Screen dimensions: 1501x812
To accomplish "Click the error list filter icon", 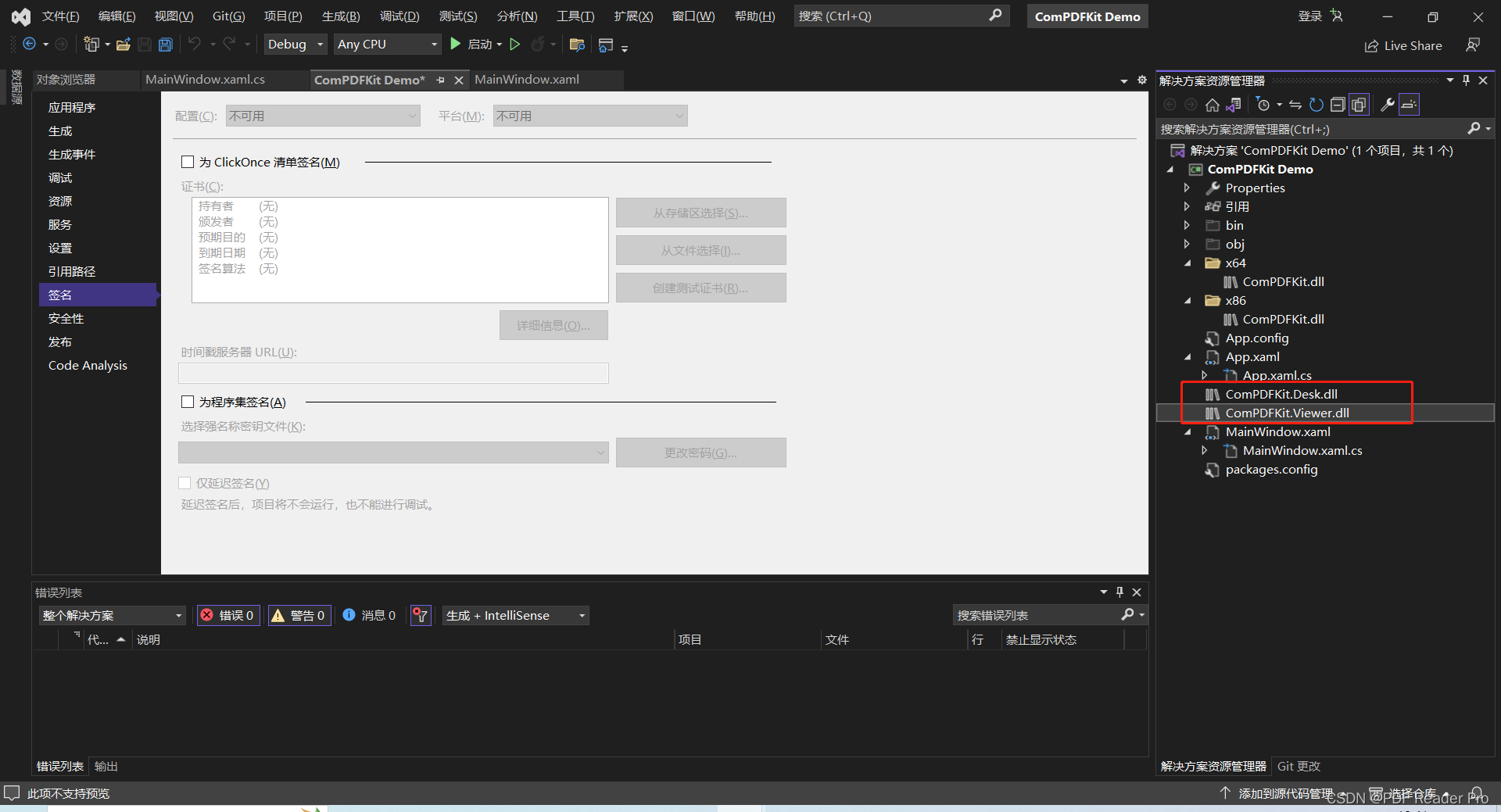I will (421, 615).
